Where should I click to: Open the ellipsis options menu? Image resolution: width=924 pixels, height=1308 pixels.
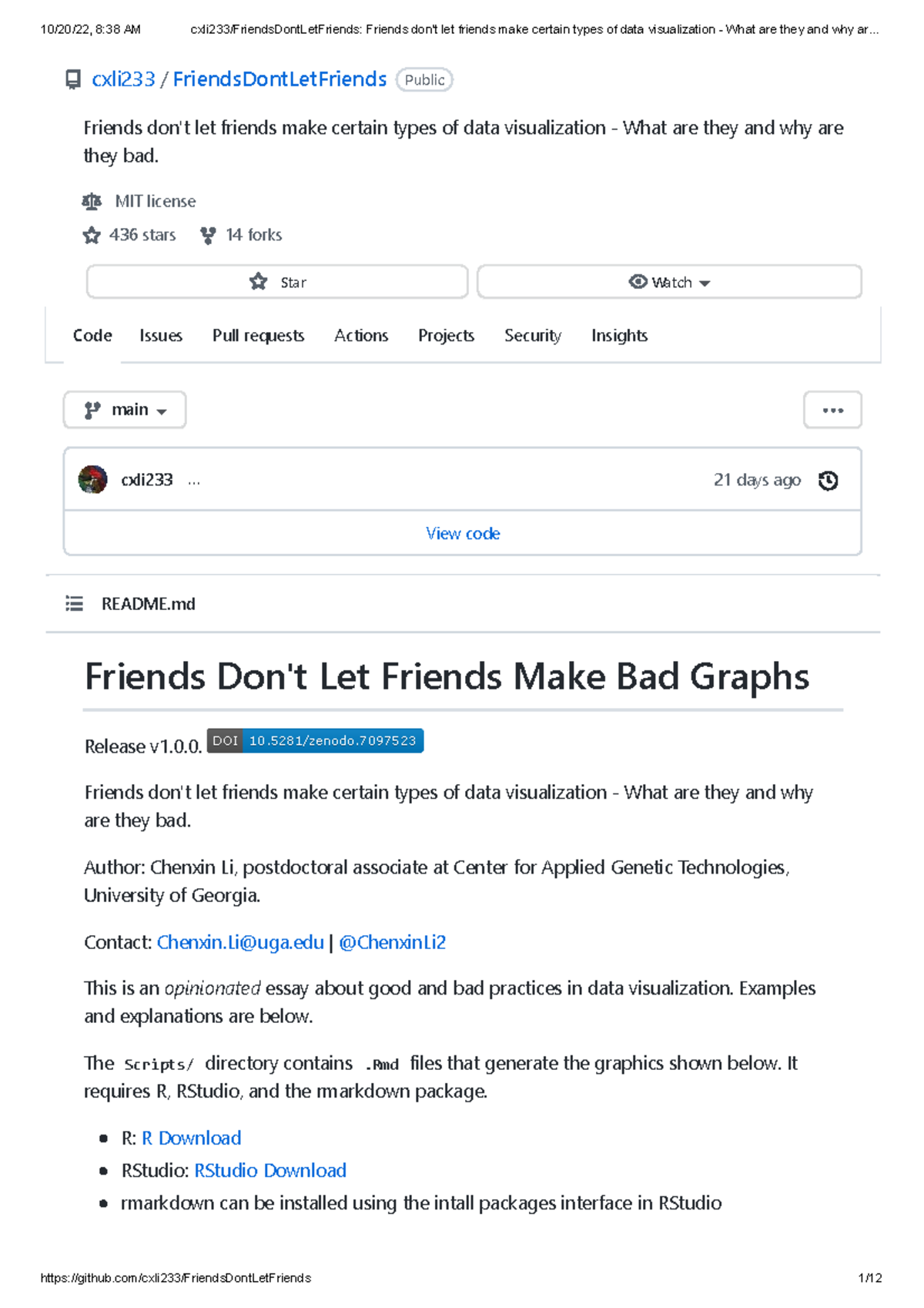coord(832,409)
